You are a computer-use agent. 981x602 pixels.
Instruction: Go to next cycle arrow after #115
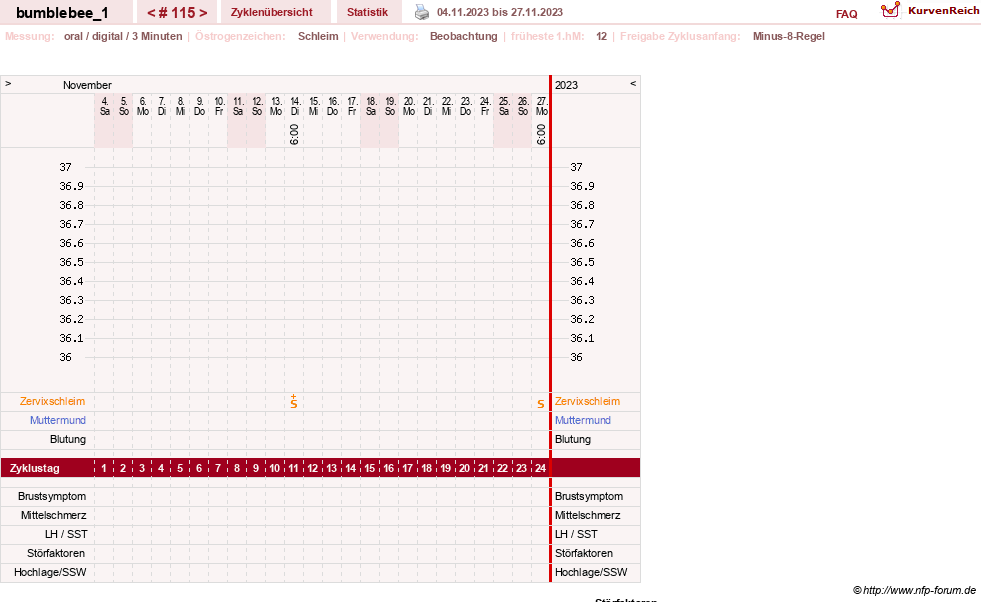coord(203,13)
